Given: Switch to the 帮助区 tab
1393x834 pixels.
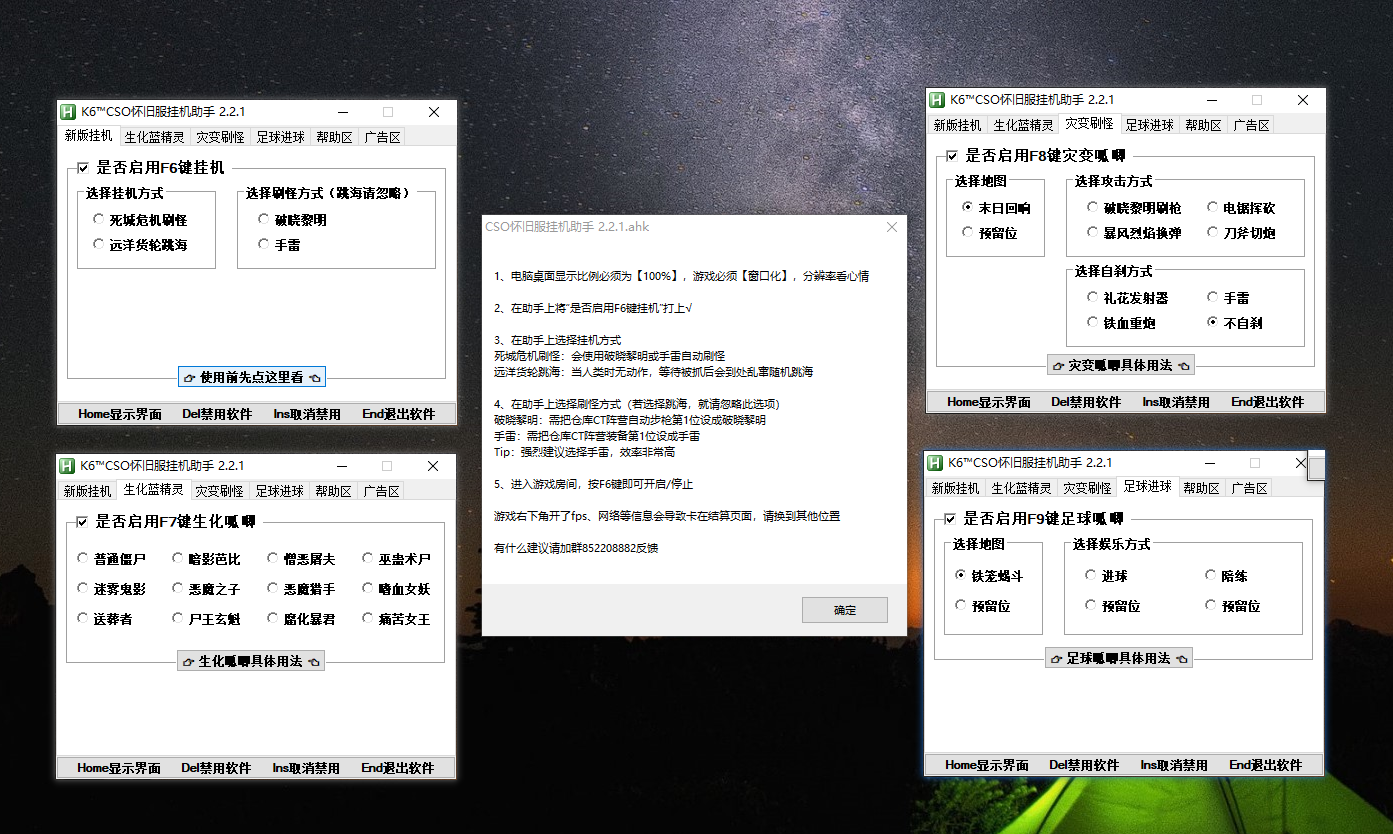Looking at the screenshot, I should pos(333,136).
